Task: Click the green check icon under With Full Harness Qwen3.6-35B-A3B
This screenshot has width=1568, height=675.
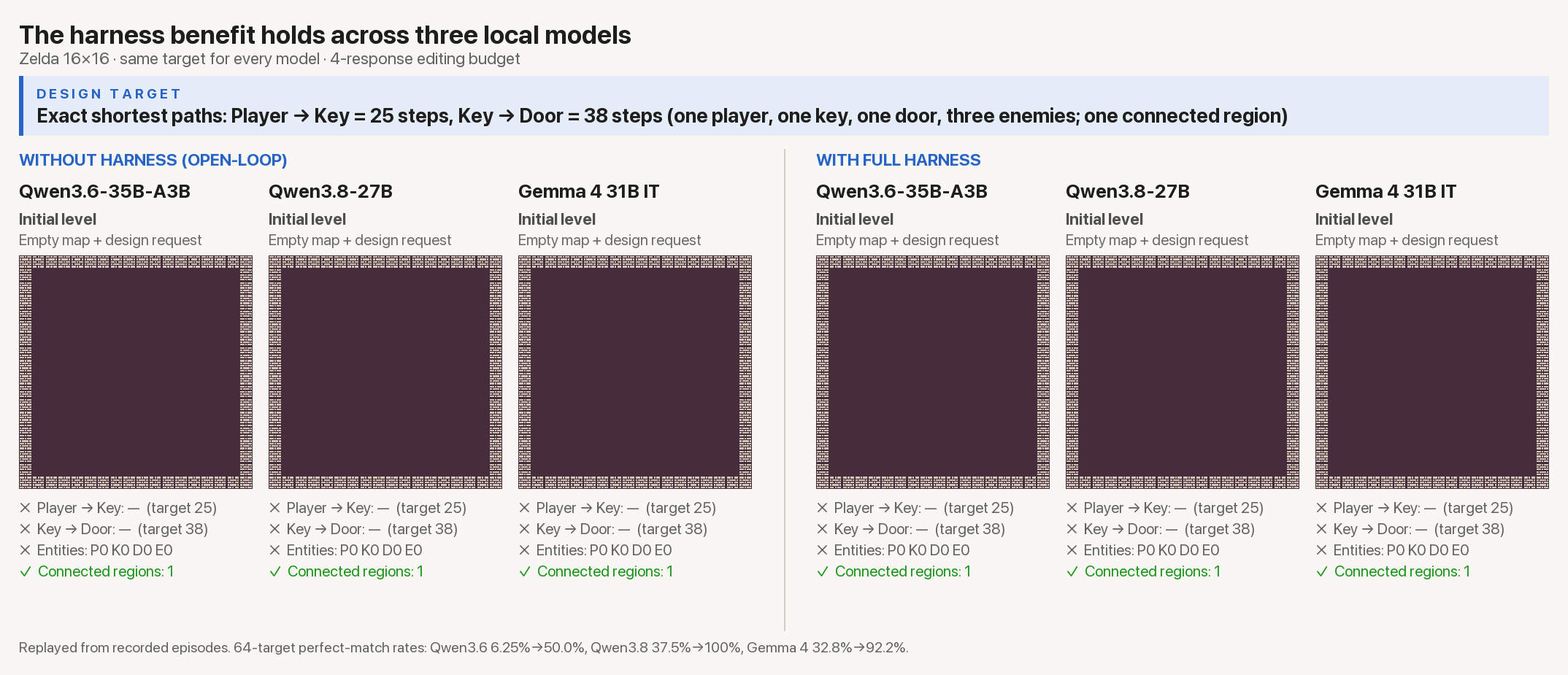Action: click(x=823, y=572)
